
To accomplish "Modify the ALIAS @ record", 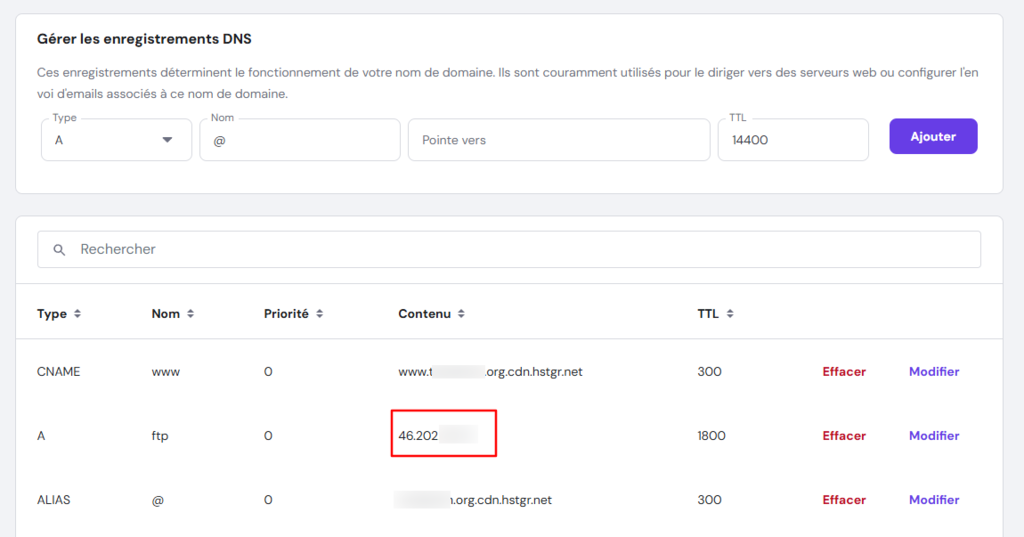I will 933,500.
